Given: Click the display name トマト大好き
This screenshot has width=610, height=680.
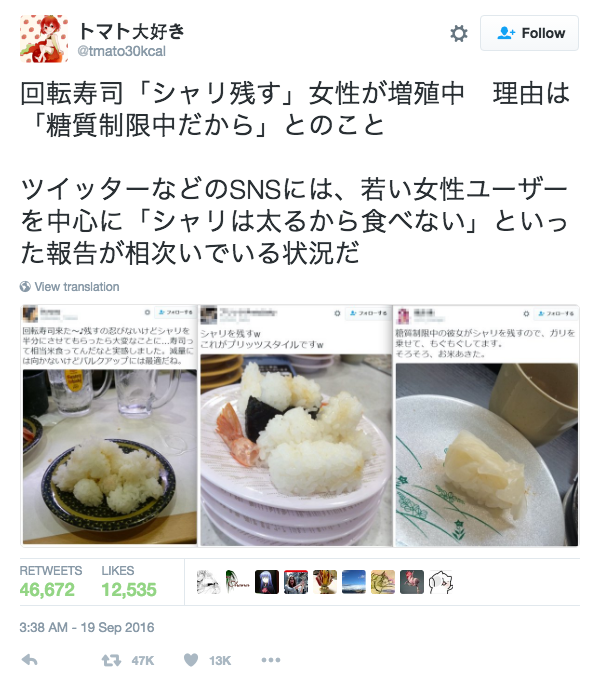Looking at the screenshot, I should (131, 31).
